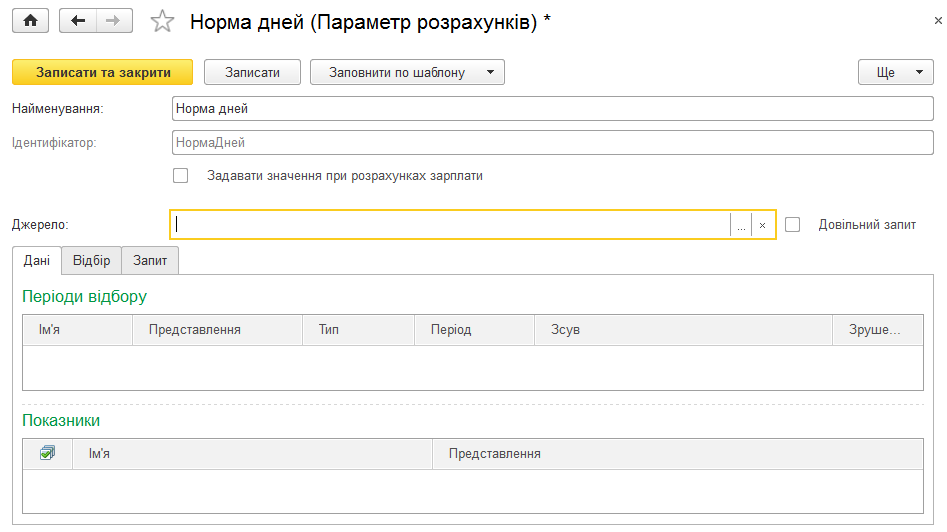Click the 'Показники' section title

[61, 420]
